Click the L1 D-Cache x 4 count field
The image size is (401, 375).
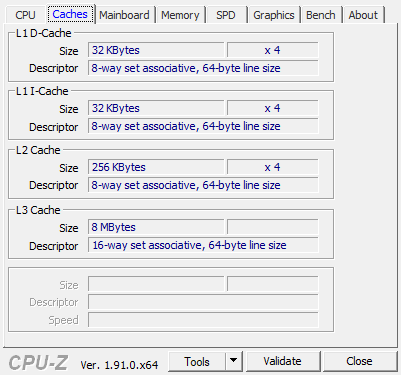pyautogui.click(x=273, y=50)
